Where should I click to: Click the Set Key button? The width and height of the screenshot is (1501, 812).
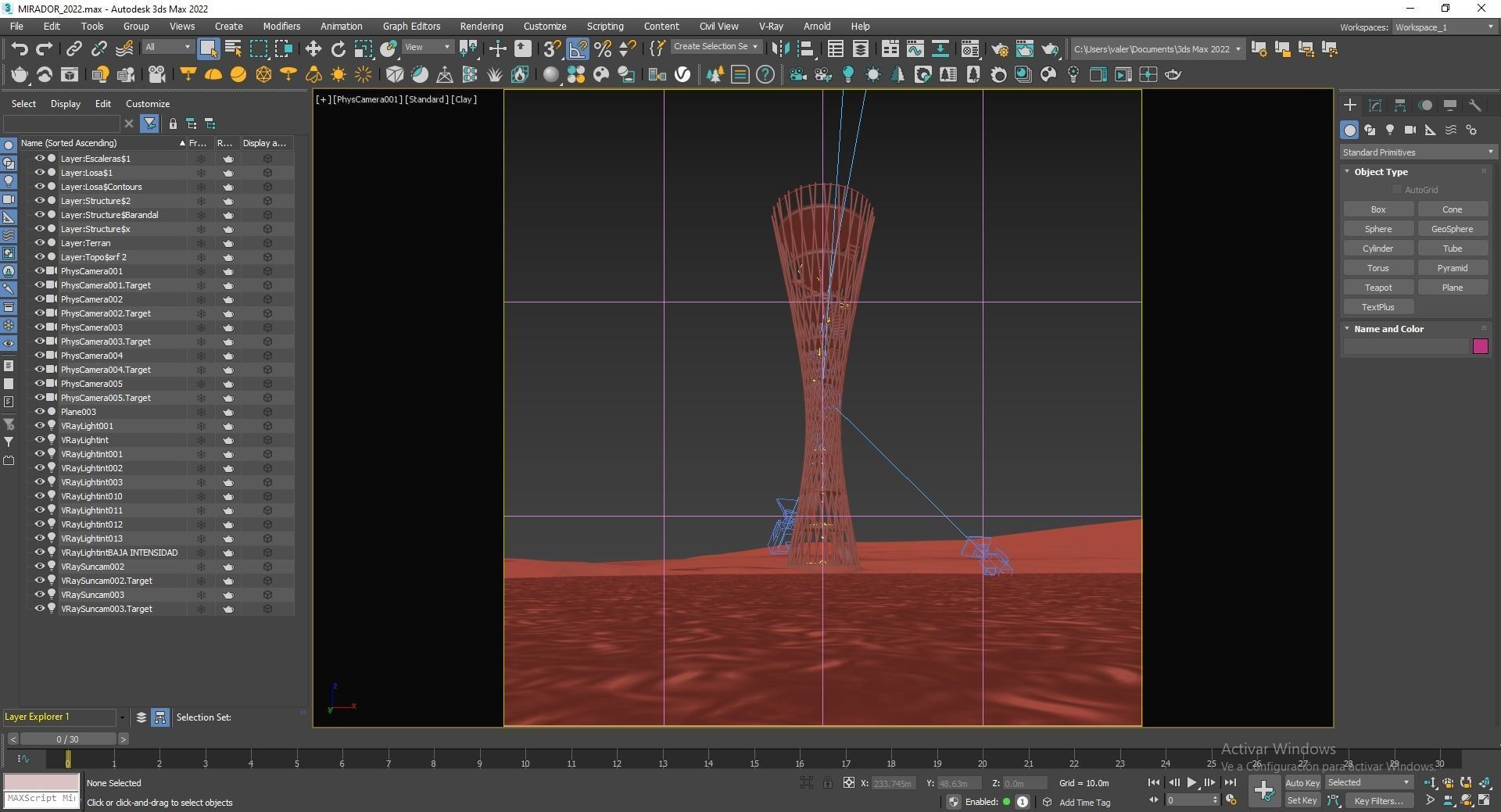click(1302, 800)
